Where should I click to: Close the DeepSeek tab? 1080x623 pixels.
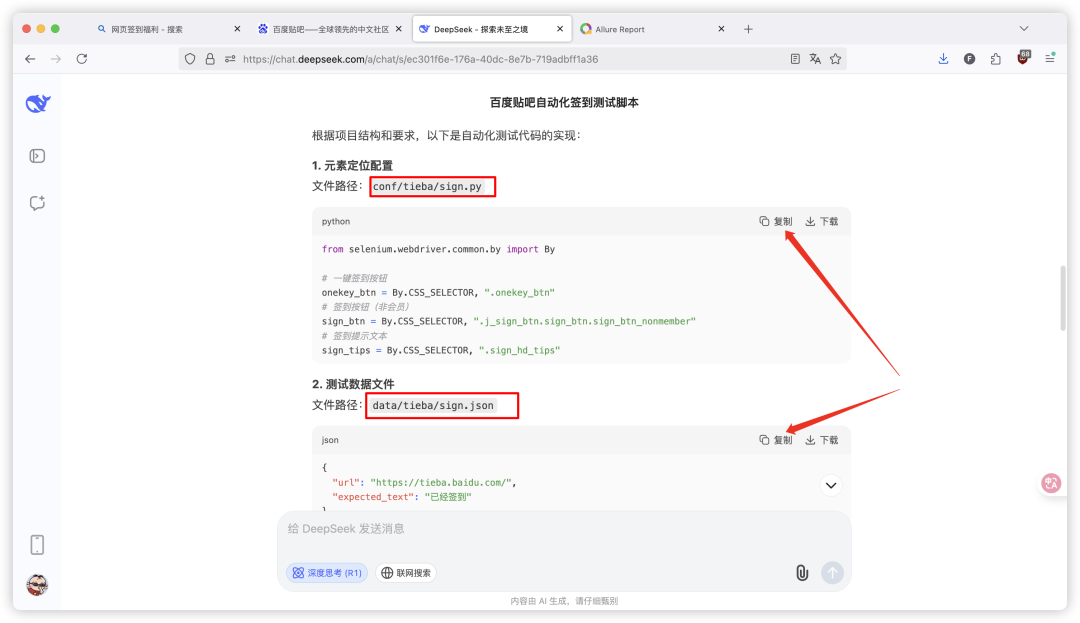pyautogui.click(x=560, y=29)
